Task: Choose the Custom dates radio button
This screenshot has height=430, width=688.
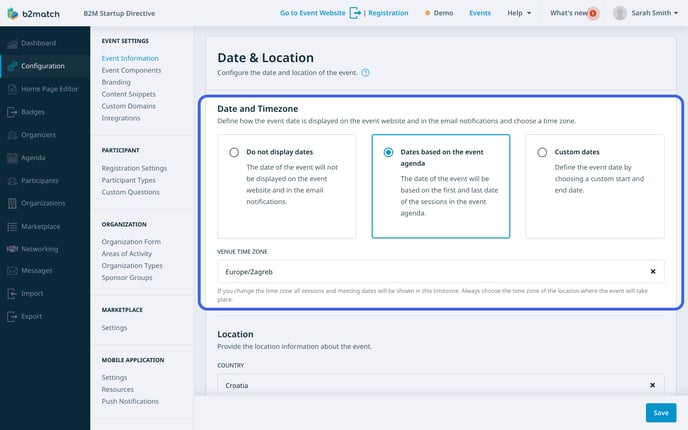Action: click(542, 152)
